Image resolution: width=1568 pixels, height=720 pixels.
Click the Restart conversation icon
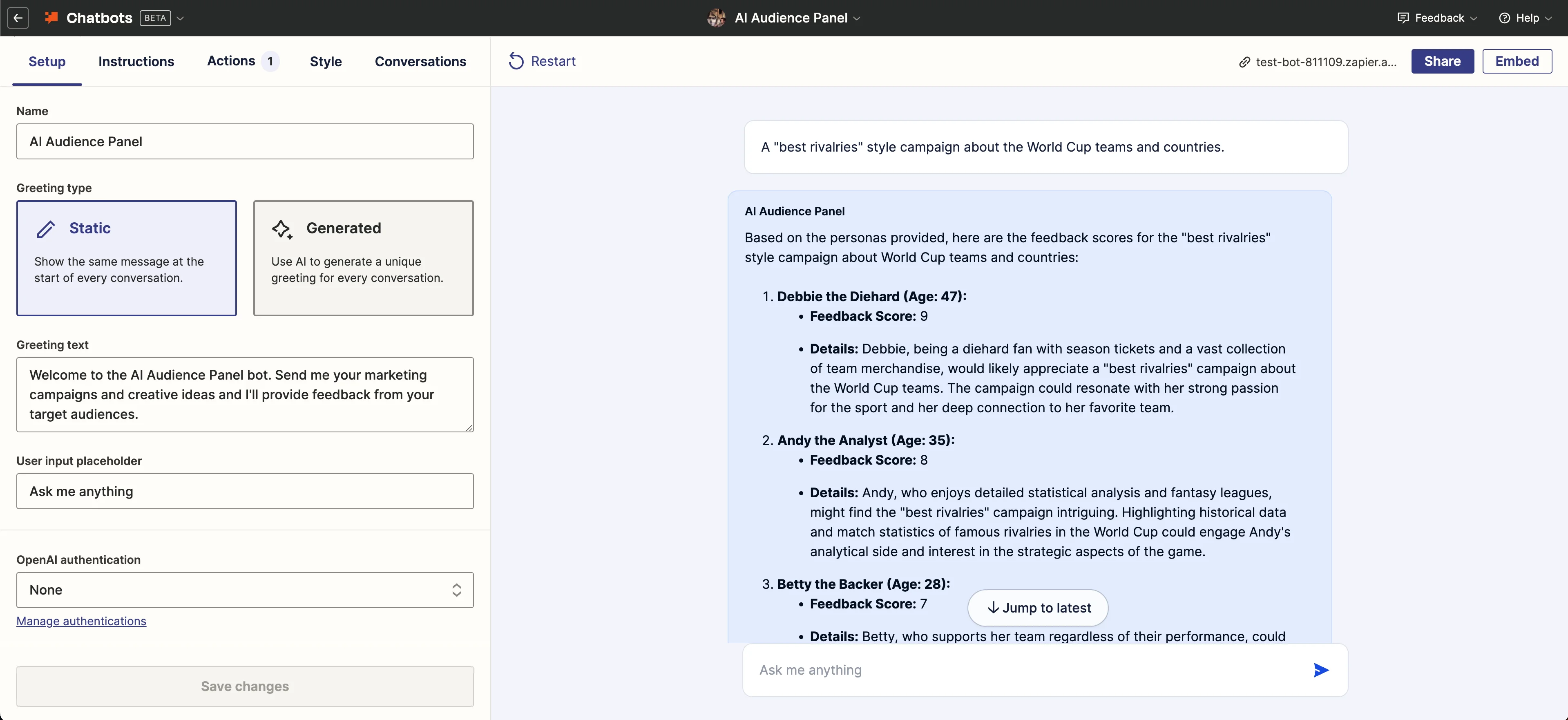tap(516, 61)
